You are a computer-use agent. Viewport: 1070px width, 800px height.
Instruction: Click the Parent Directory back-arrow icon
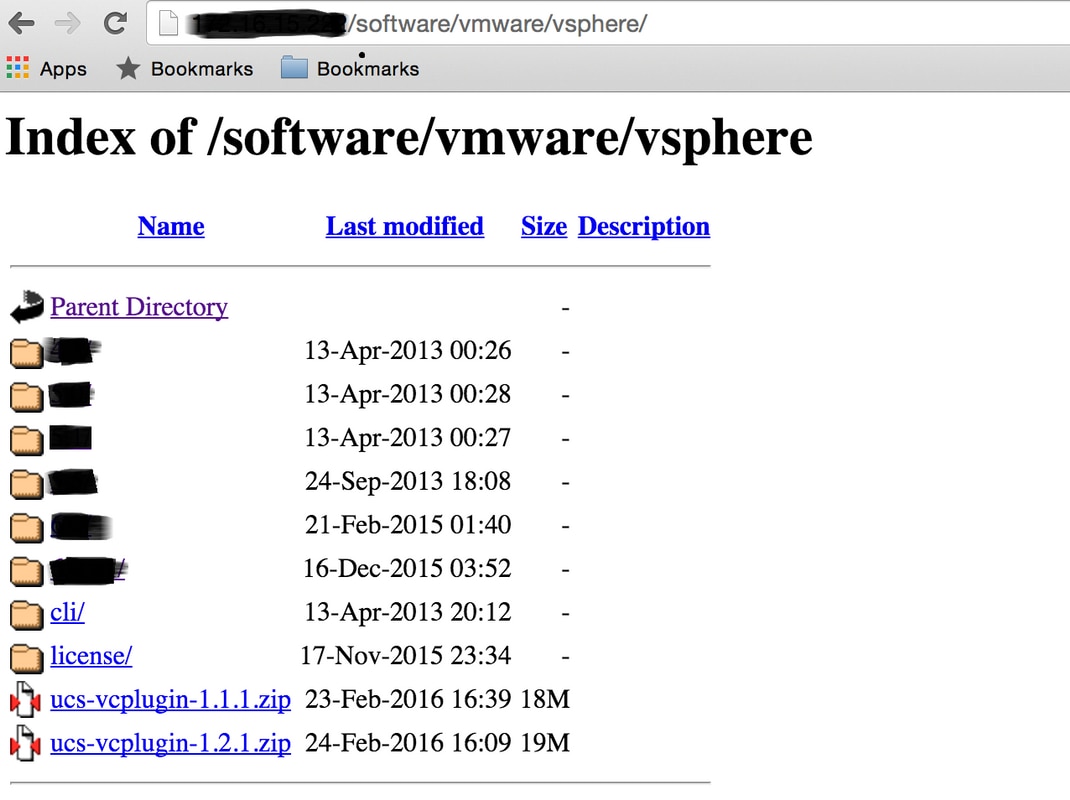[x=27, y=306]
